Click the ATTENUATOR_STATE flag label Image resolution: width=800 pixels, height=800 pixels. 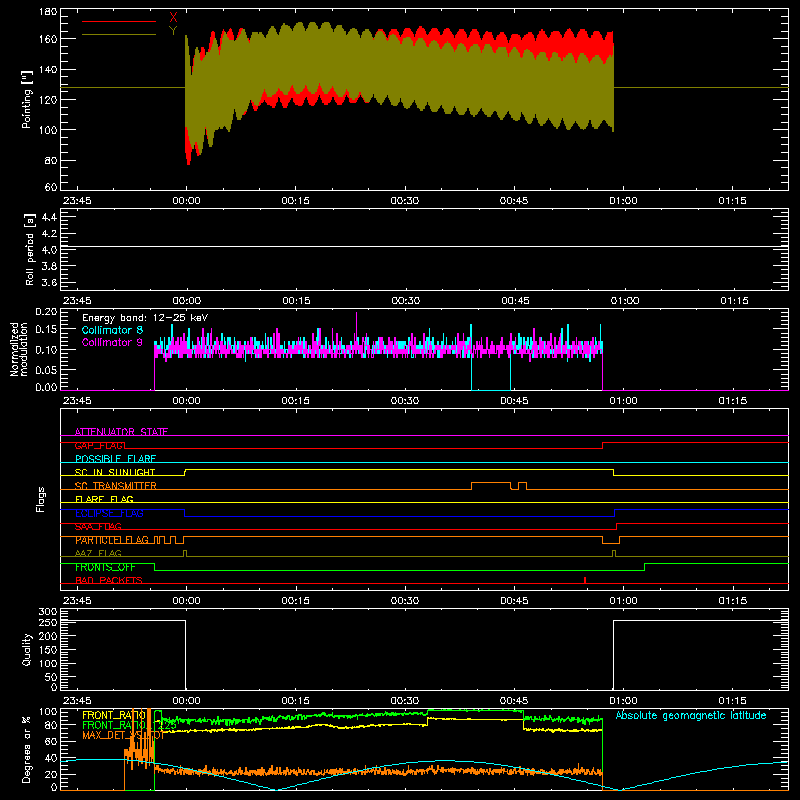[x=121, y=432]
